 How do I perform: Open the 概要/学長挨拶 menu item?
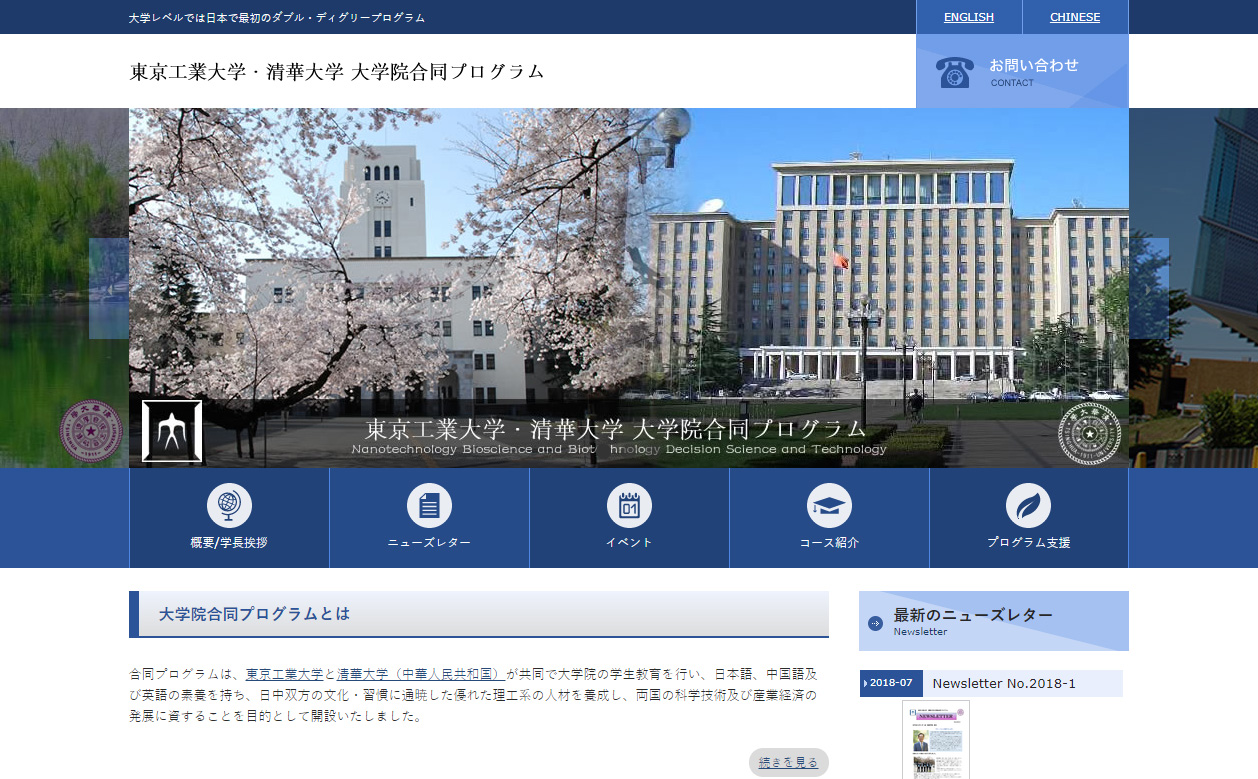tap(229, 518)
